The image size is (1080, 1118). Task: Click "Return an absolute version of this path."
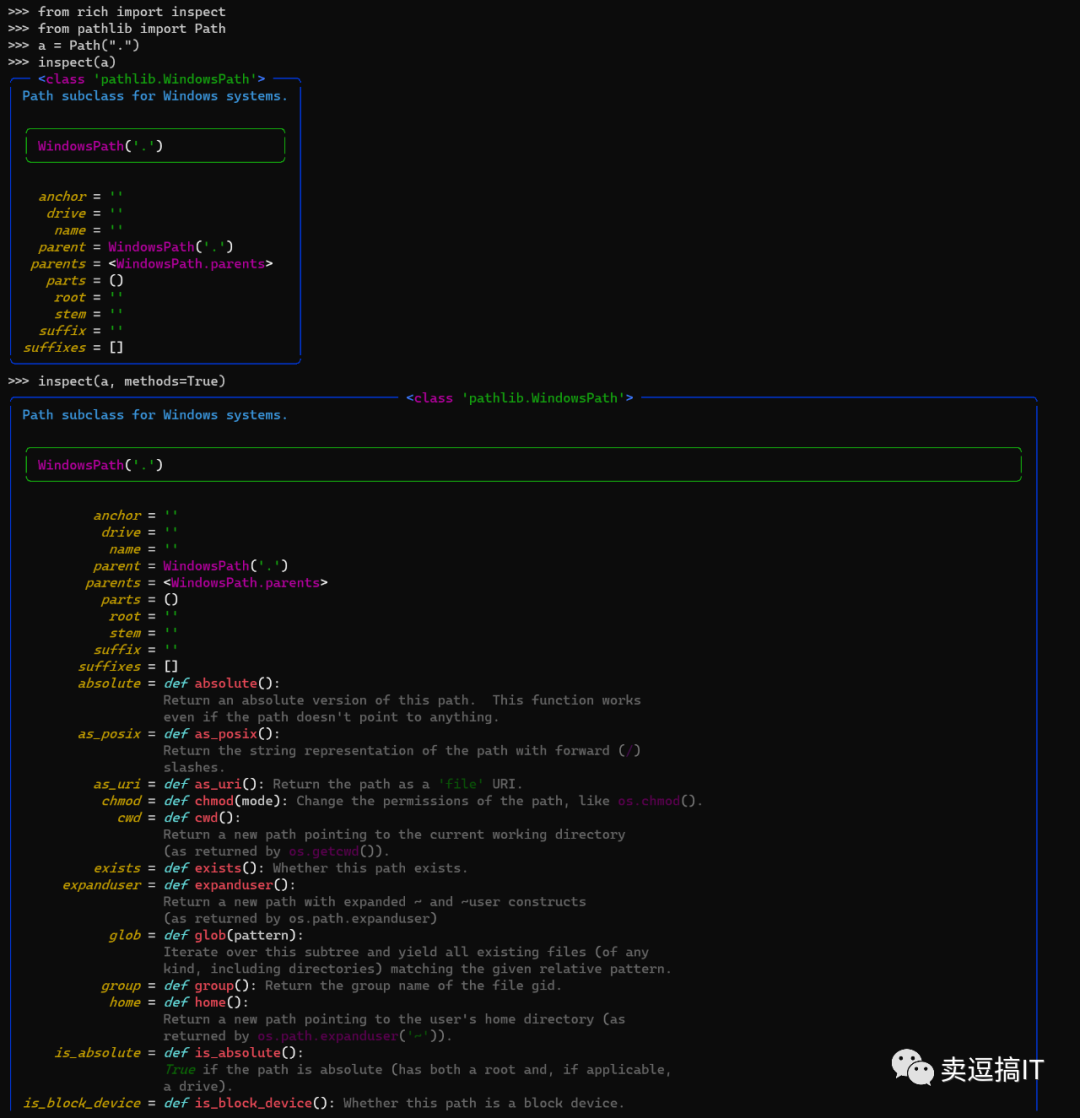pyautogui.click(x=319, y=701)
